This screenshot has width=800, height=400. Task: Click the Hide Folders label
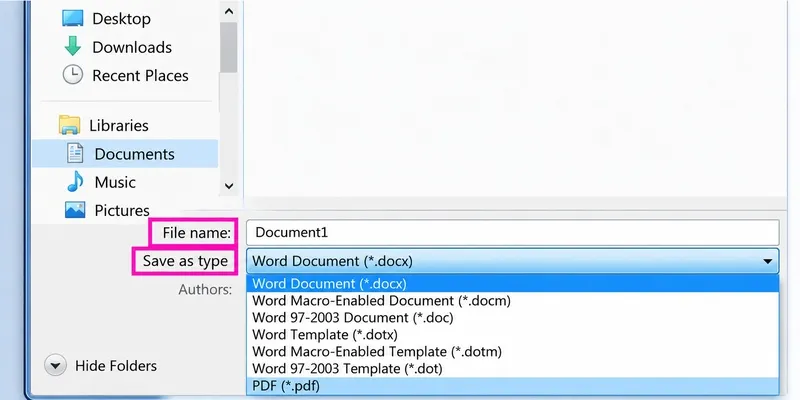click(116, 366)
